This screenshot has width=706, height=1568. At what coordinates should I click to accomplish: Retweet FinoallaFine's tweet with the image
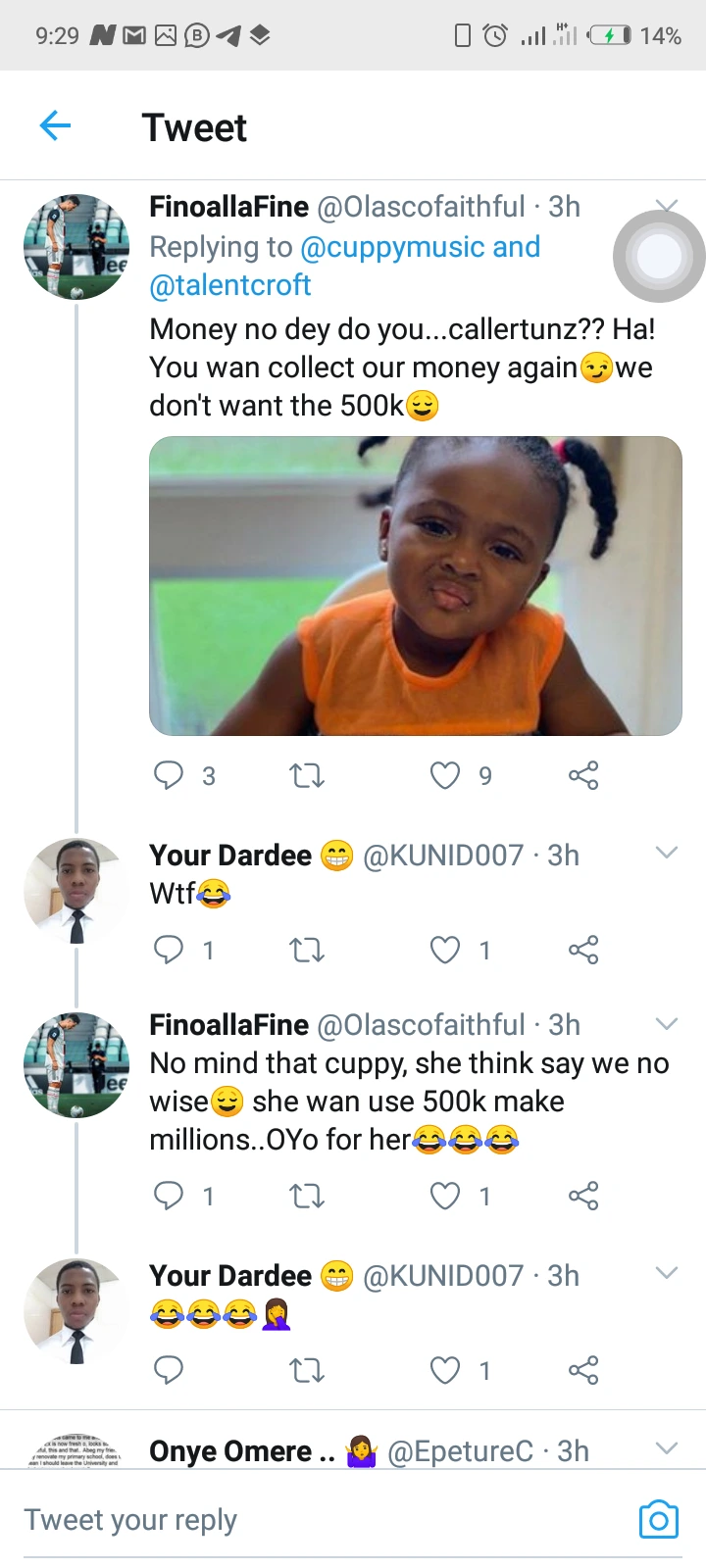click(x=307, y=776)
